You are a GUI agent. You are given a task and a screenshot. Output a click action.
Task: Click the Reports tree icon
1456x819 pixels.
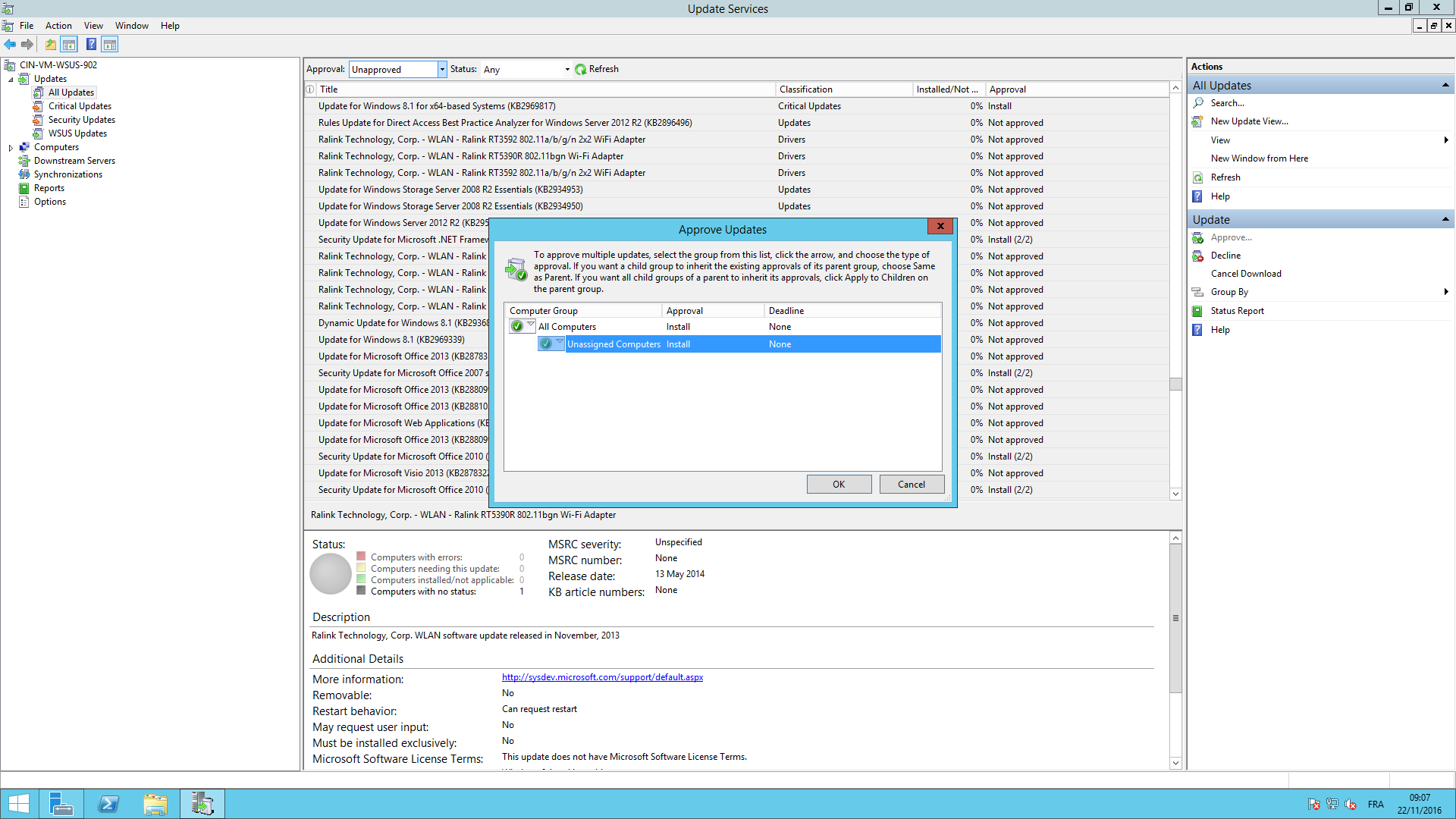[24, 188]
